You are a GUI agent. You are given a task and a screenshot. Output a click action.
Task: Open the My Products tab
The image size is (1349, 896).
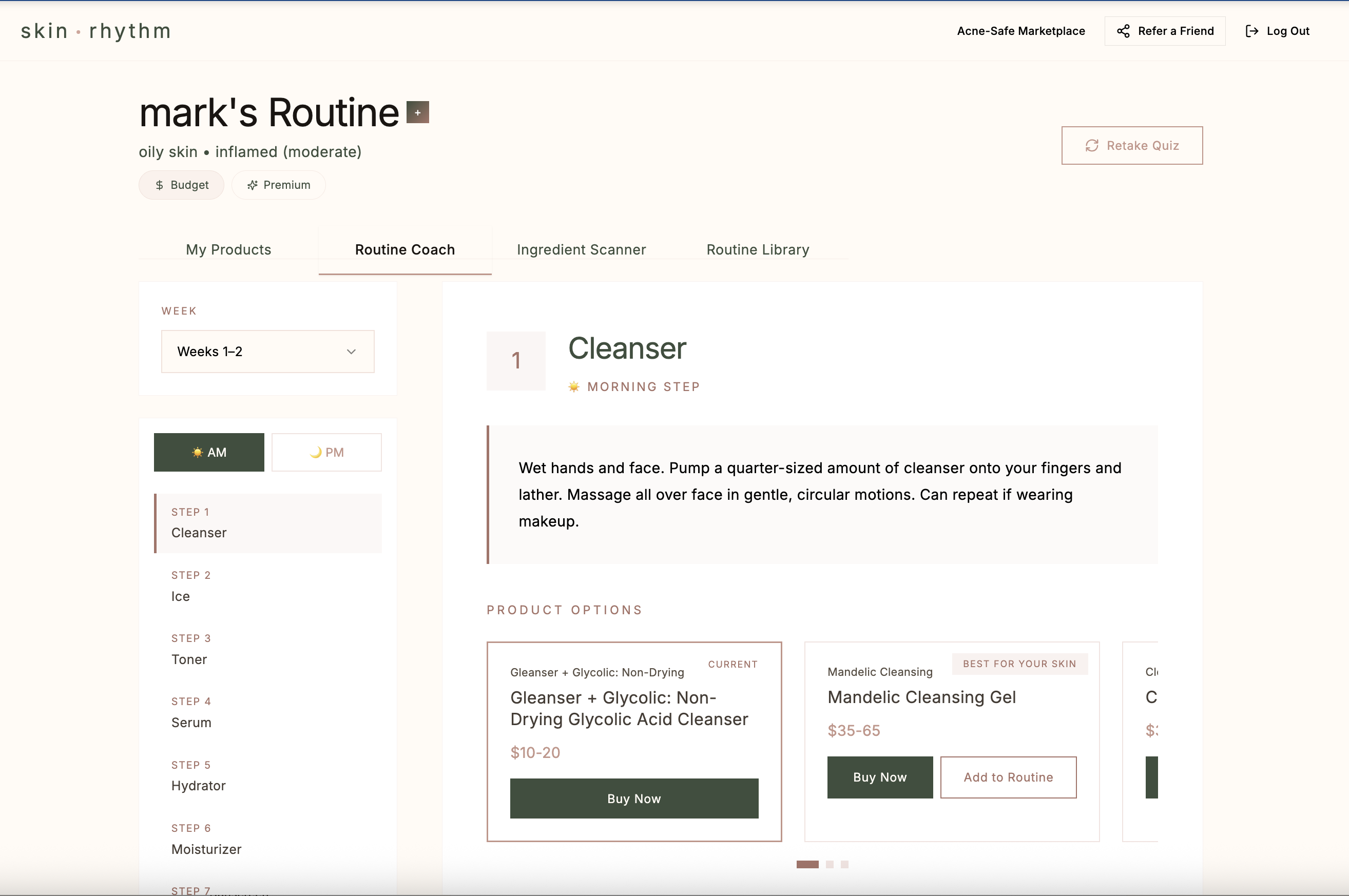pyautogui.click(x=228, y=250)
